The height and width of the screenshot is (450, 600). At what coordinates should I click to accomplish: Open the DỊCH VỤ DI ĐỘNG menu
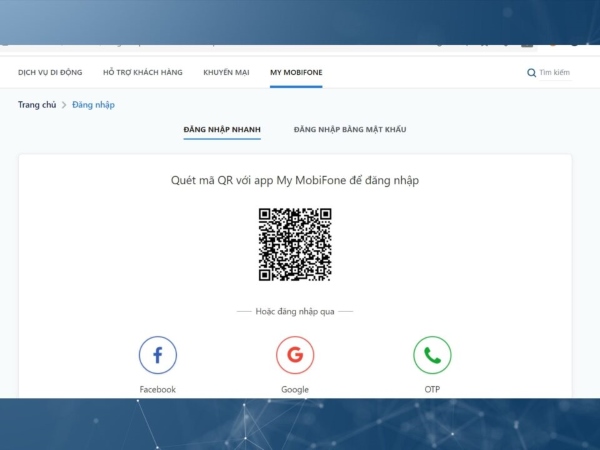51,73
